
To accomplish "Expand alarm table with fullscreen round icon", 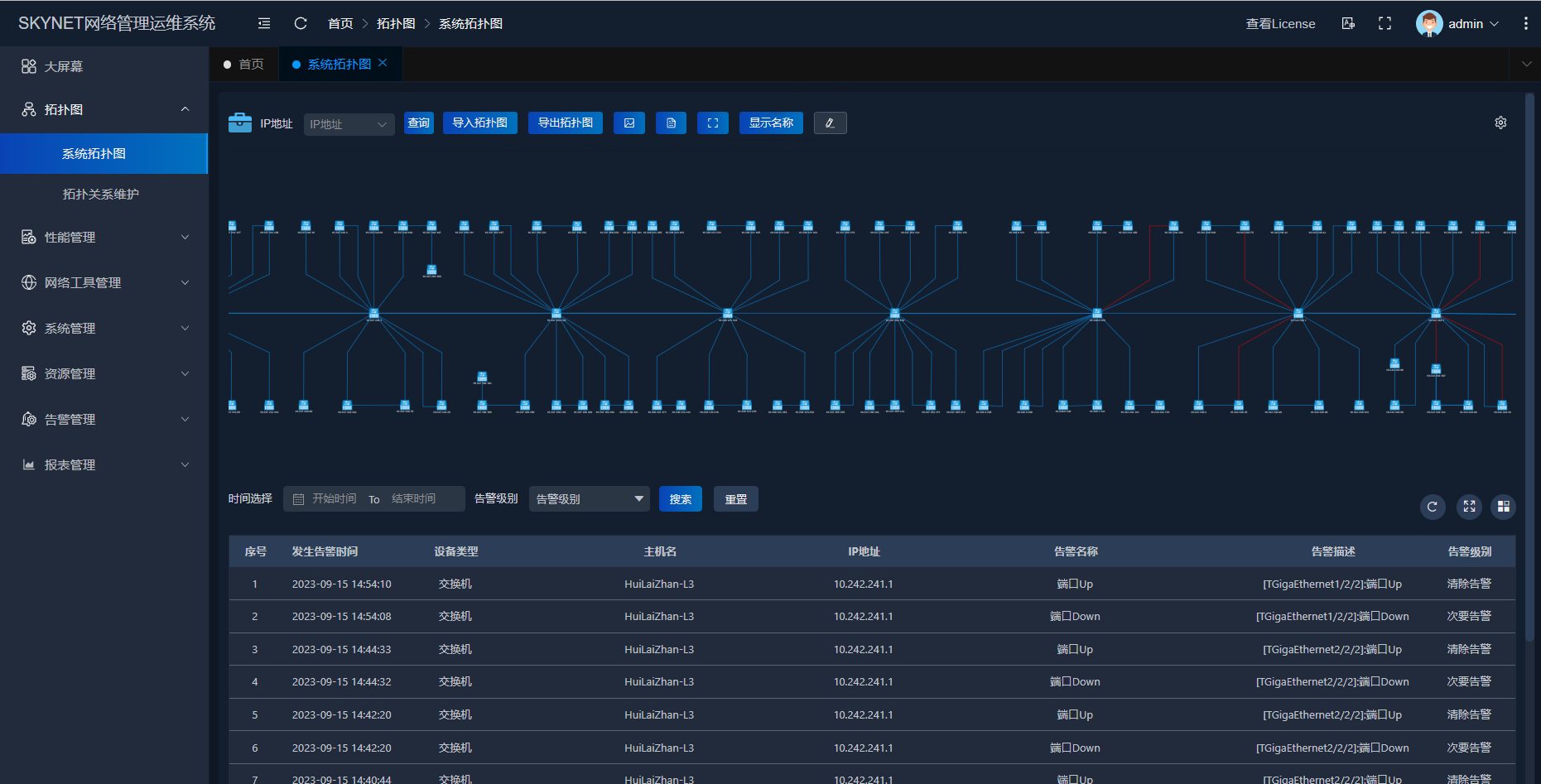I will point(1469,507).
